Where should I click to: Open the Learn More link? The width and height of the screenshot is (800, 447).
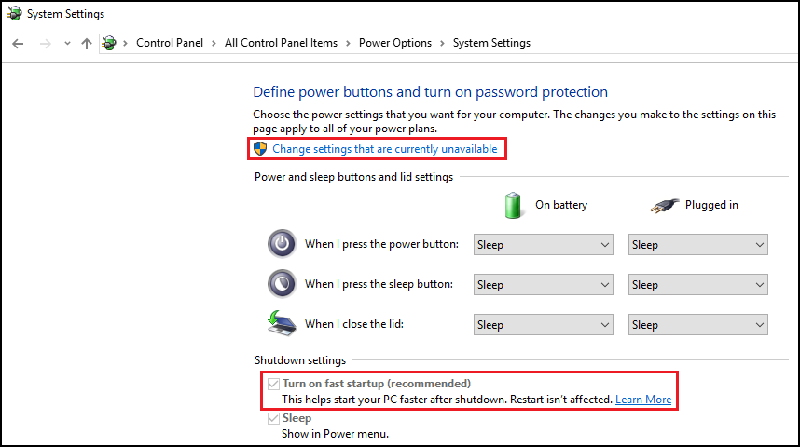pyautogui.click(x=643, y=400)
